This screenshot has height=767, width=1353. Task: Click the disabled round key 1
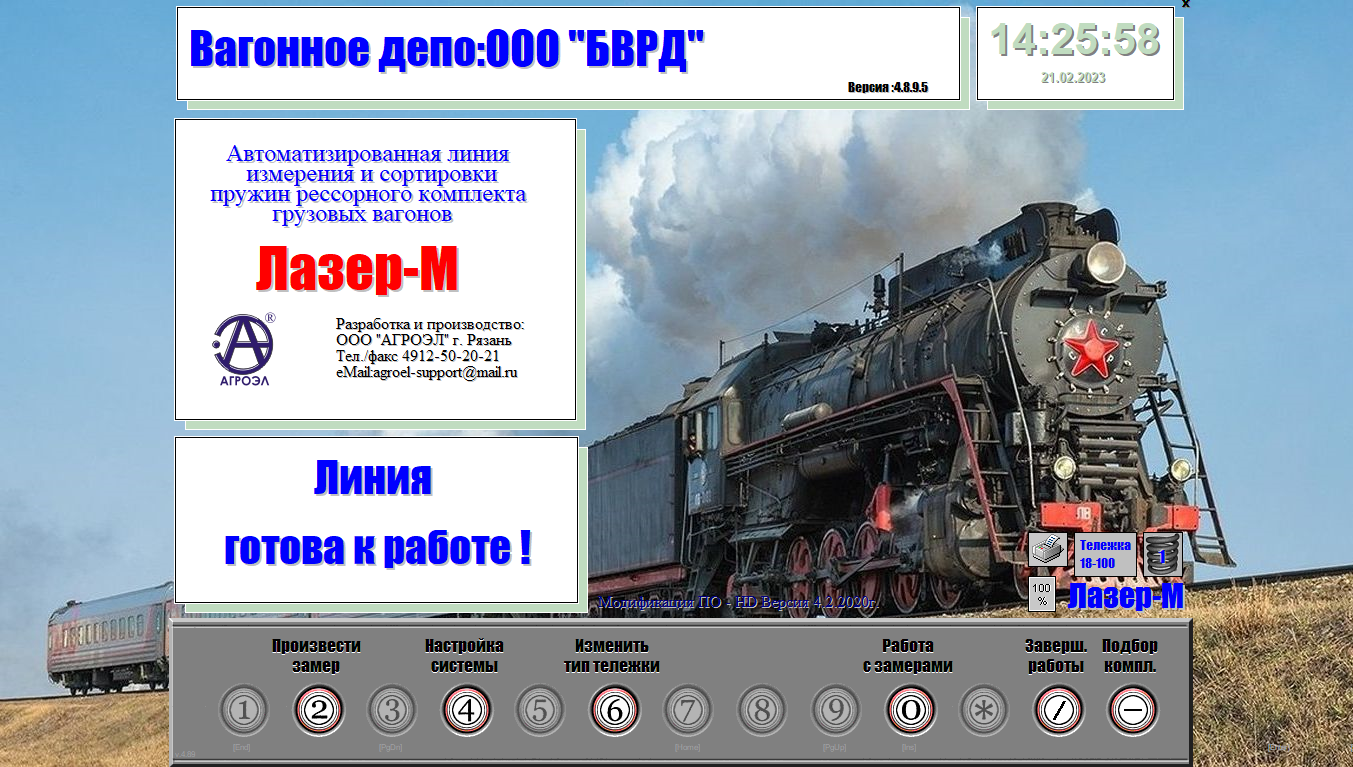[244, 711]
